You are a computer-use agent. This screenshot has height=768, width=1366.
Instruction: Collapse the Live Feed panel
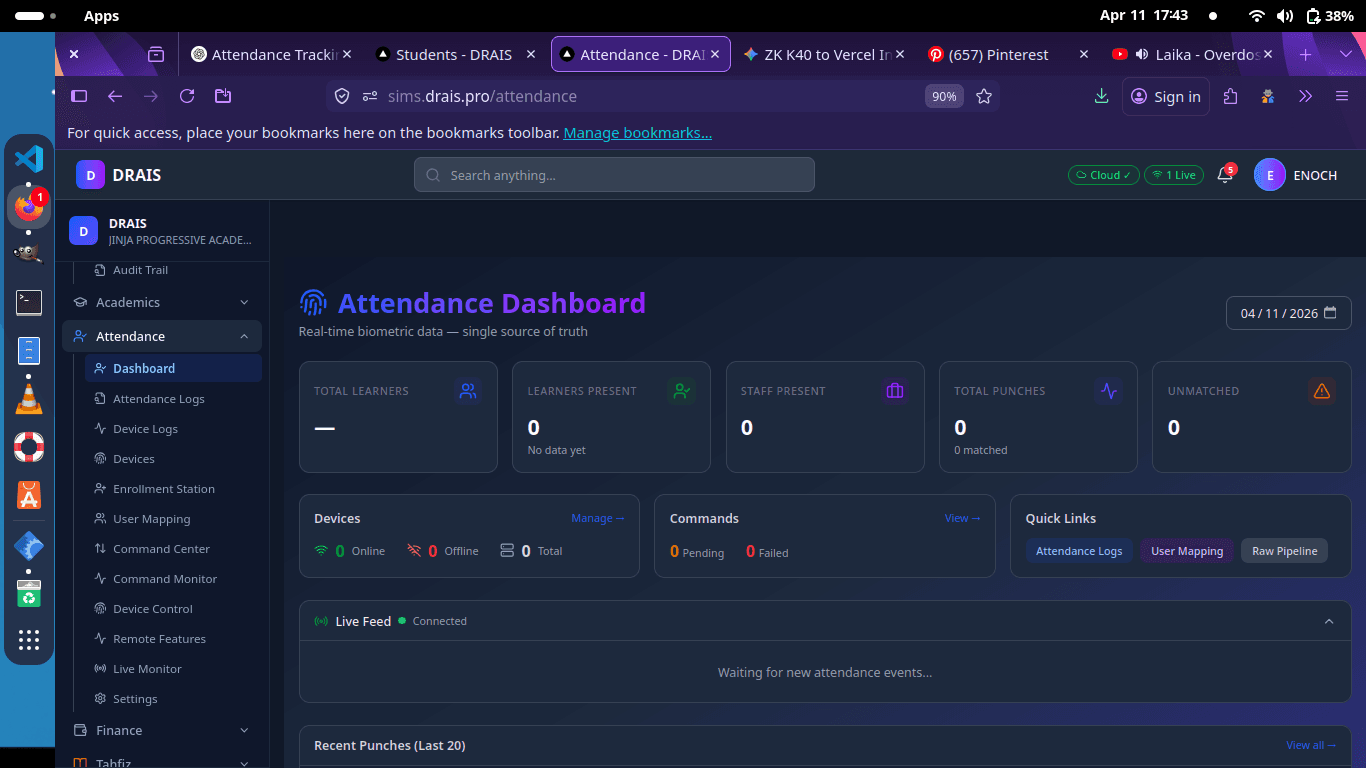(x=1329, y=621)
